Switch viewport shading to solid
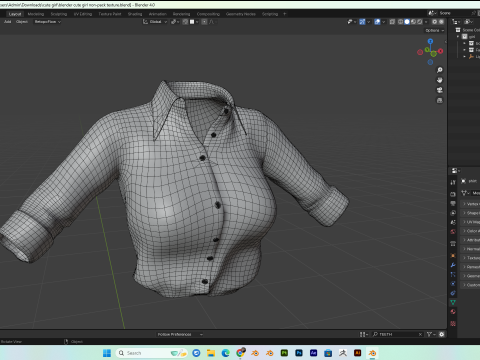The width and height of the screenshot is (480, 360). point(407,22)
